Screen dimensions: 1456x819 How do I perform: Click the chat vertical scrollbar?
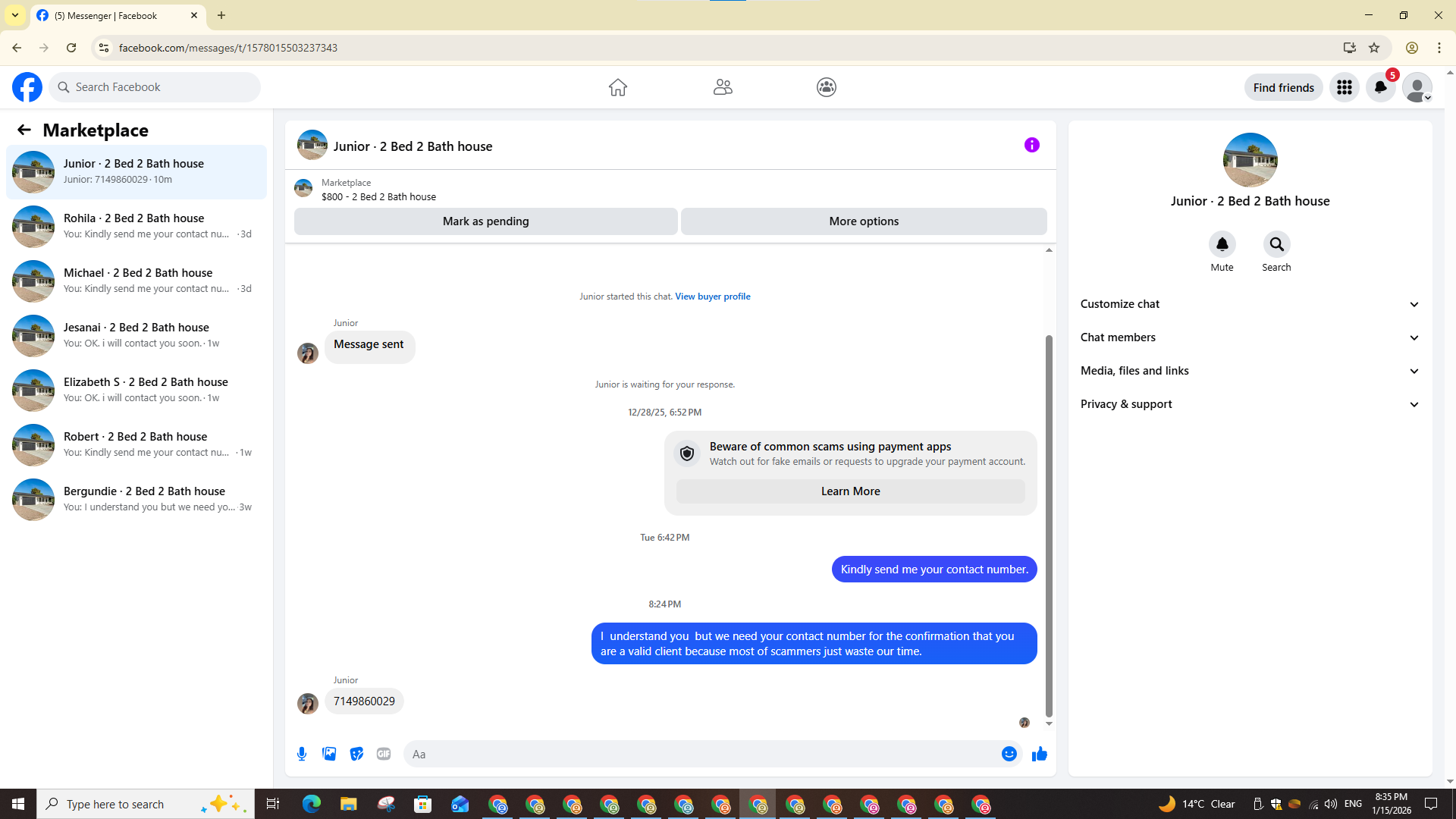click(x=1049, y=523)
